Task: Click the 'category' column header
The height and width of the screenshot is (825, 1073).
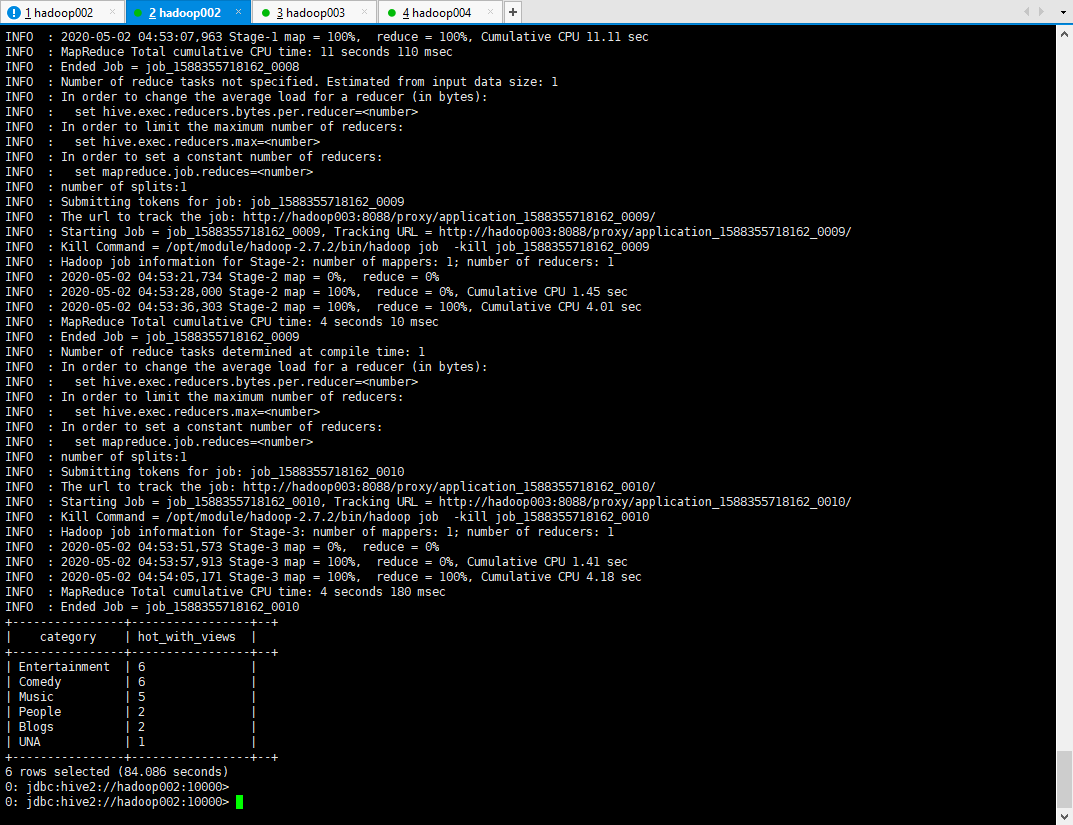Action: pos(68,637)
